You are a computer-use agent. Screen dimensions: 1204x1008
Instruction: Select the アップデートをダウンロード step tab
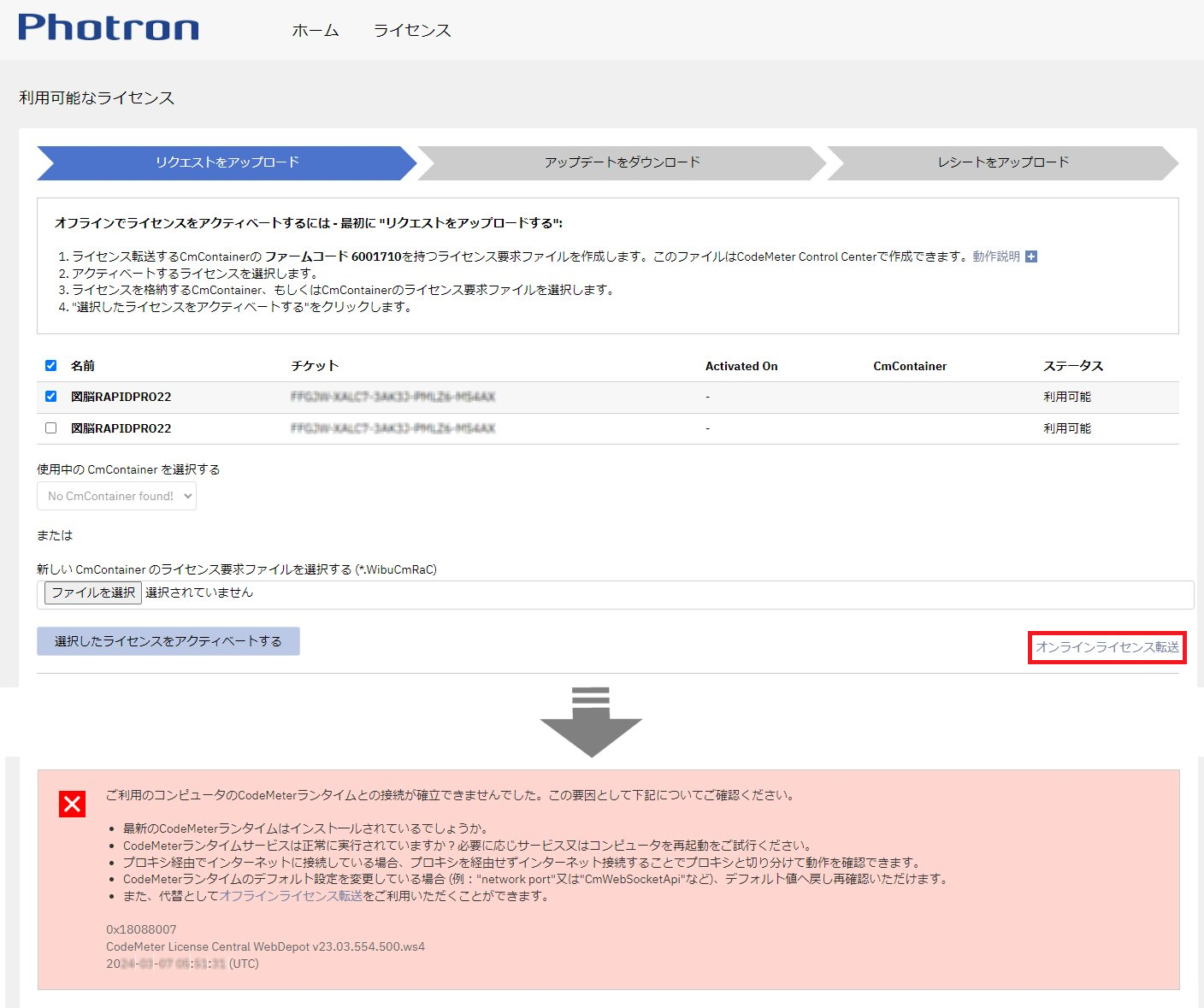[x=622, y=162]
